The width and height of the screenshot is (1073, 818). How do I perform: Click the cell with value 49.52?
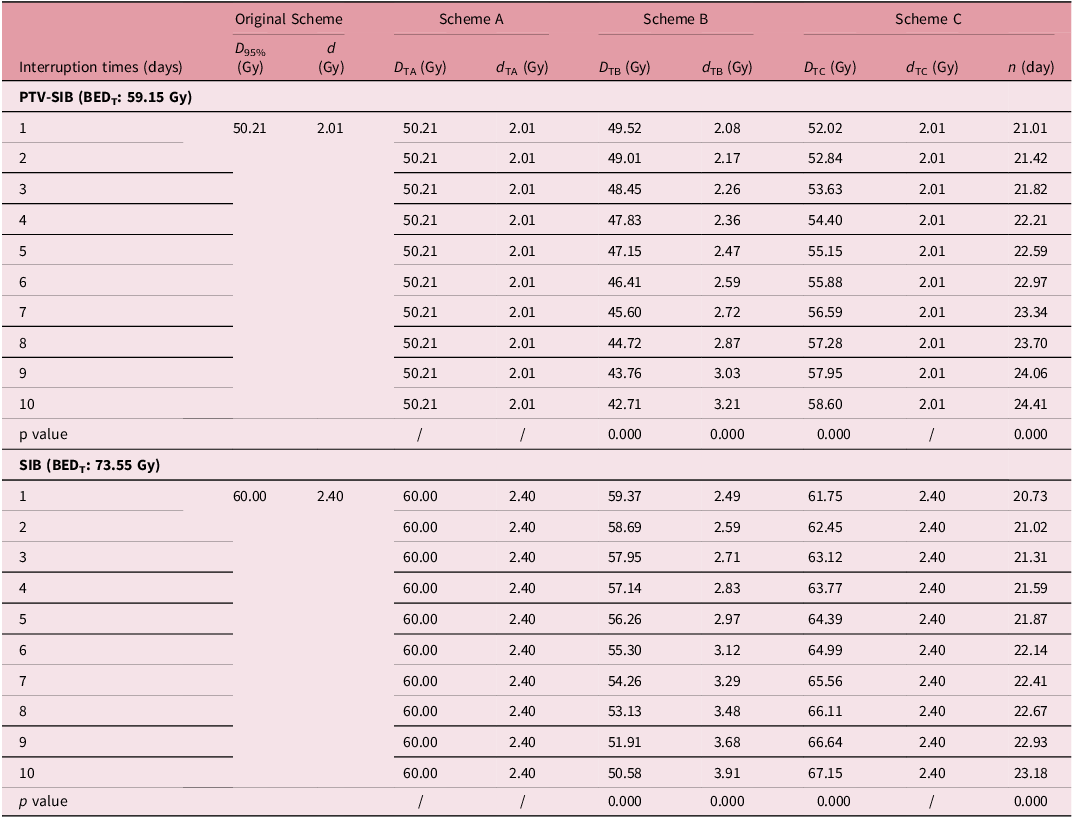[x=624, y=128]
